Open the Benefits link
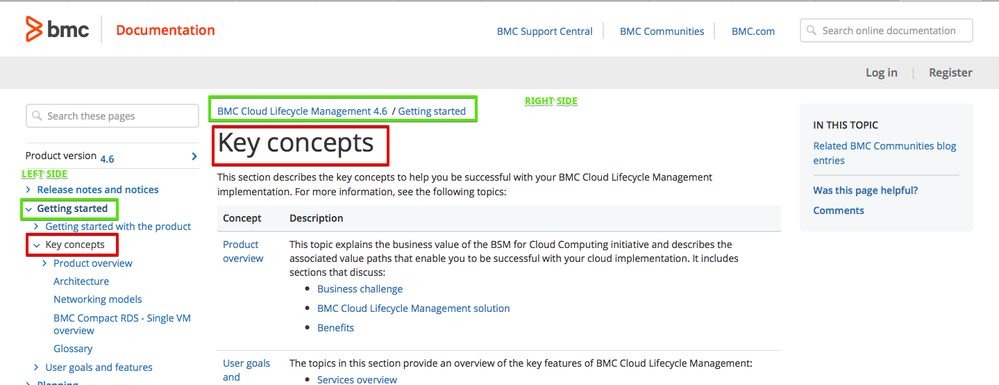The image size is (999, 385). [x=335, y=328]
